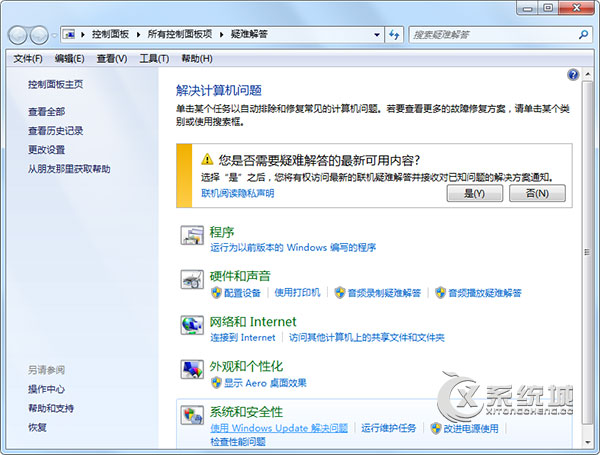Open the 系统和安全性 heading
600x455 pixels.
[246, 412]
